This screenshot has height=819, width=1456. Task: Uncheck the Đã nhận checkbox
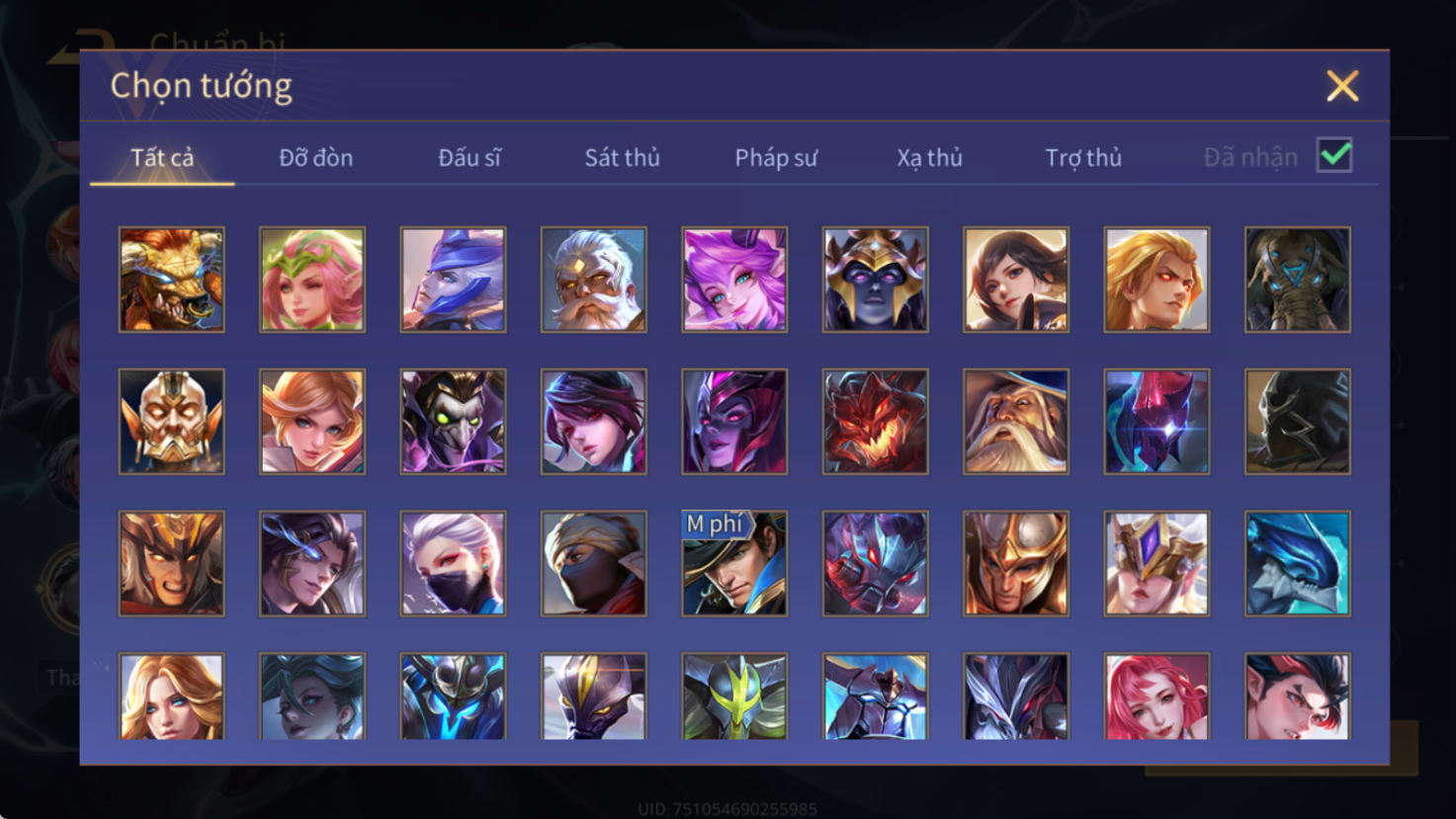point(1334,155)
